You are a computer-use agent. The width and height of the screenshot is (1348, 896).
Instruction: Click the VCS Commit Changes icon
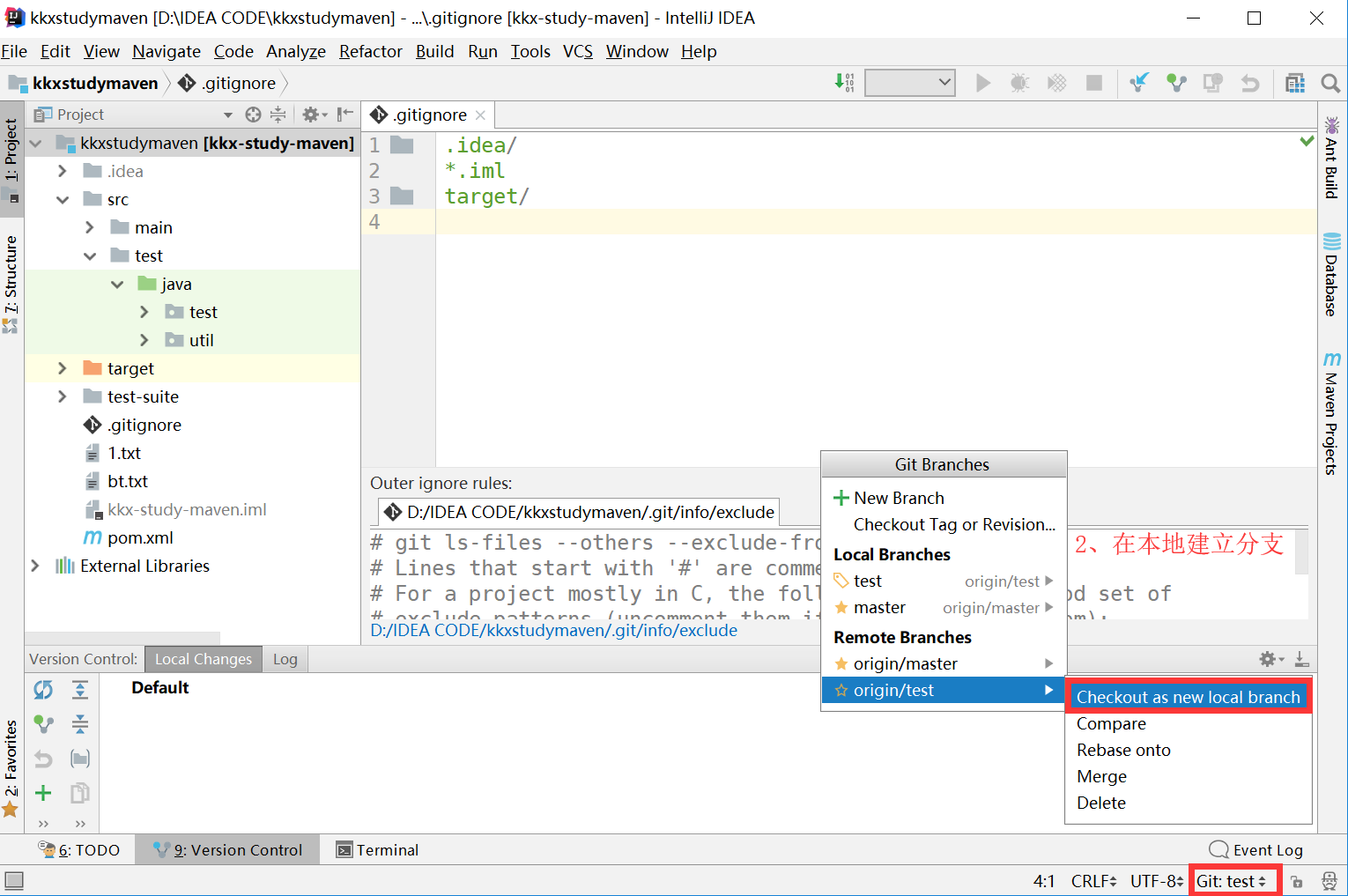pos(1176,83)
